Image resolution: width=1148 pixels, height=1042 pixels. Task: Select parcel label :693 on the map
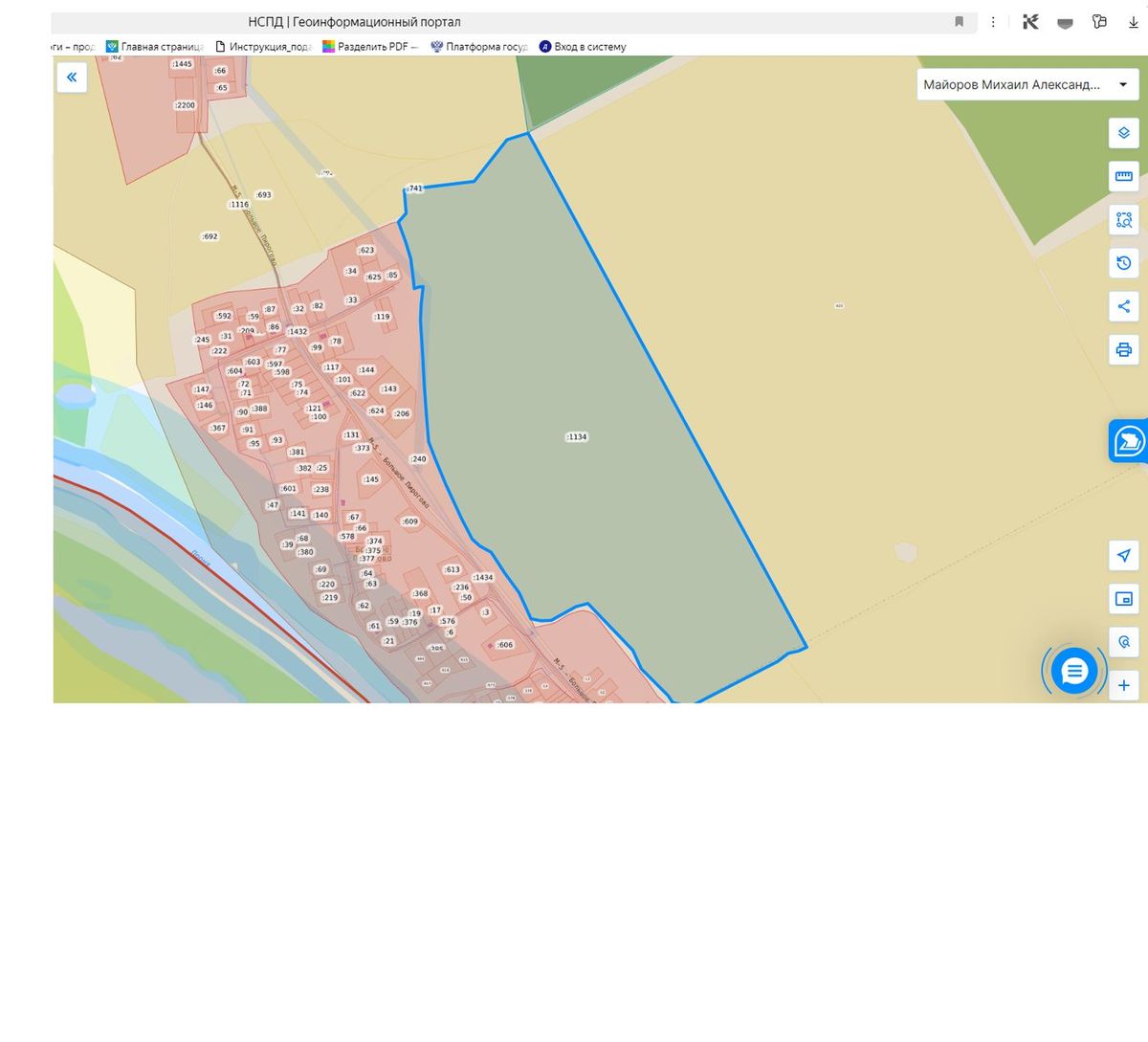point(263,194)
